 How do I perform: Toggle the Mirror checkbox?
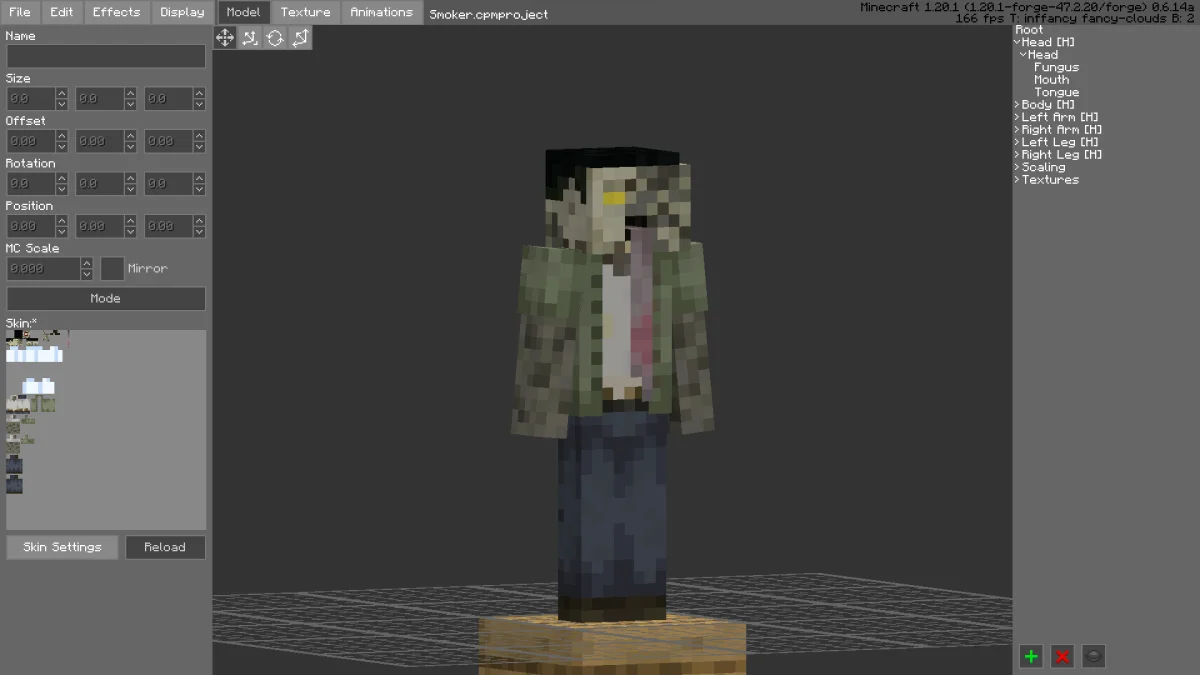112,268
